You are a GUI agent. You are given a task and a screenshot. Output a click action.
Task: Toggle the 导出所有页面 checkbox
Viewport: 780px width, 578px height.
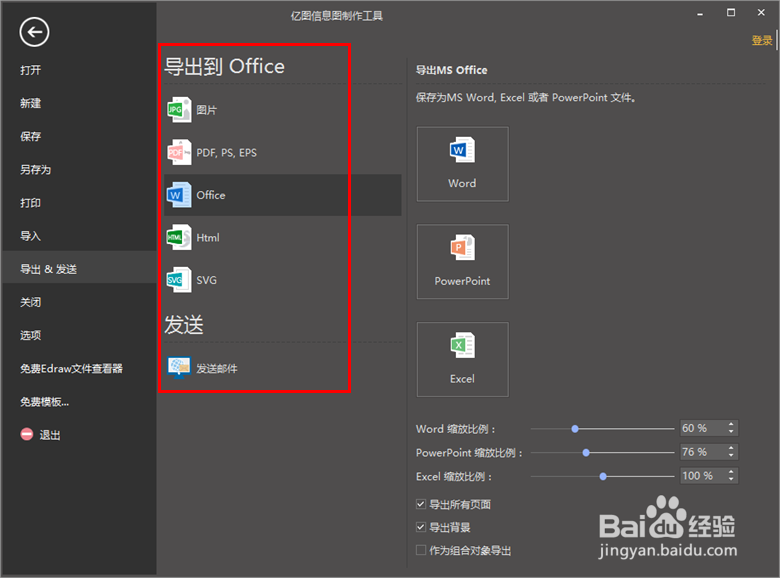coord(421,504)
